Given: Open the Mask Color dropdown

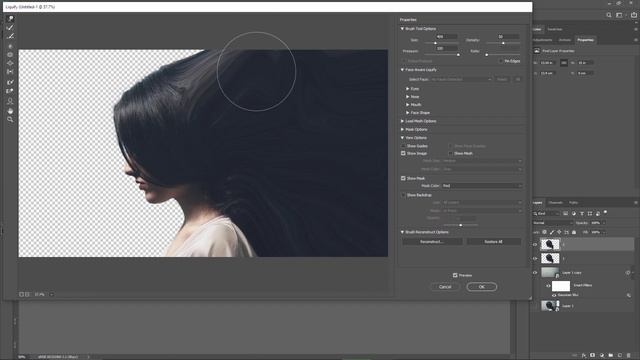Looking at the screenshot, I should [482, 186].
